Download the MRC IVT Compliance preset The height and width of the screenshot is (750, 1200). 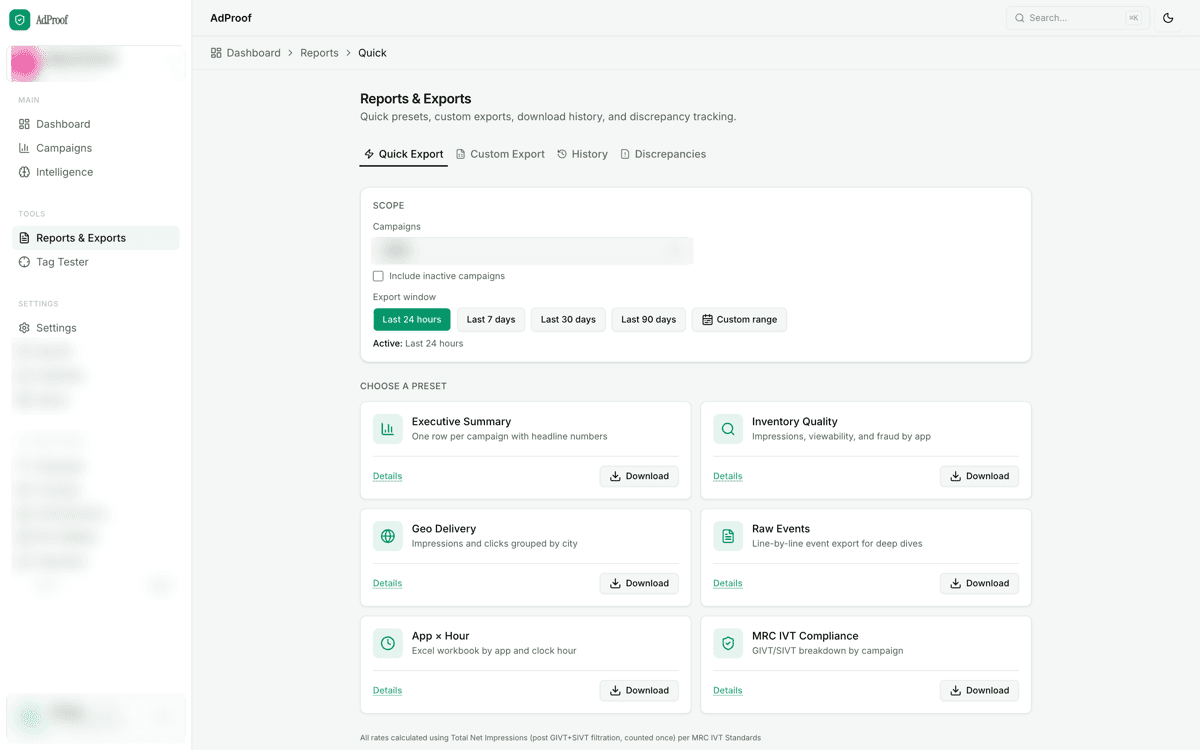pyautogui.click(x=979, y=690)
